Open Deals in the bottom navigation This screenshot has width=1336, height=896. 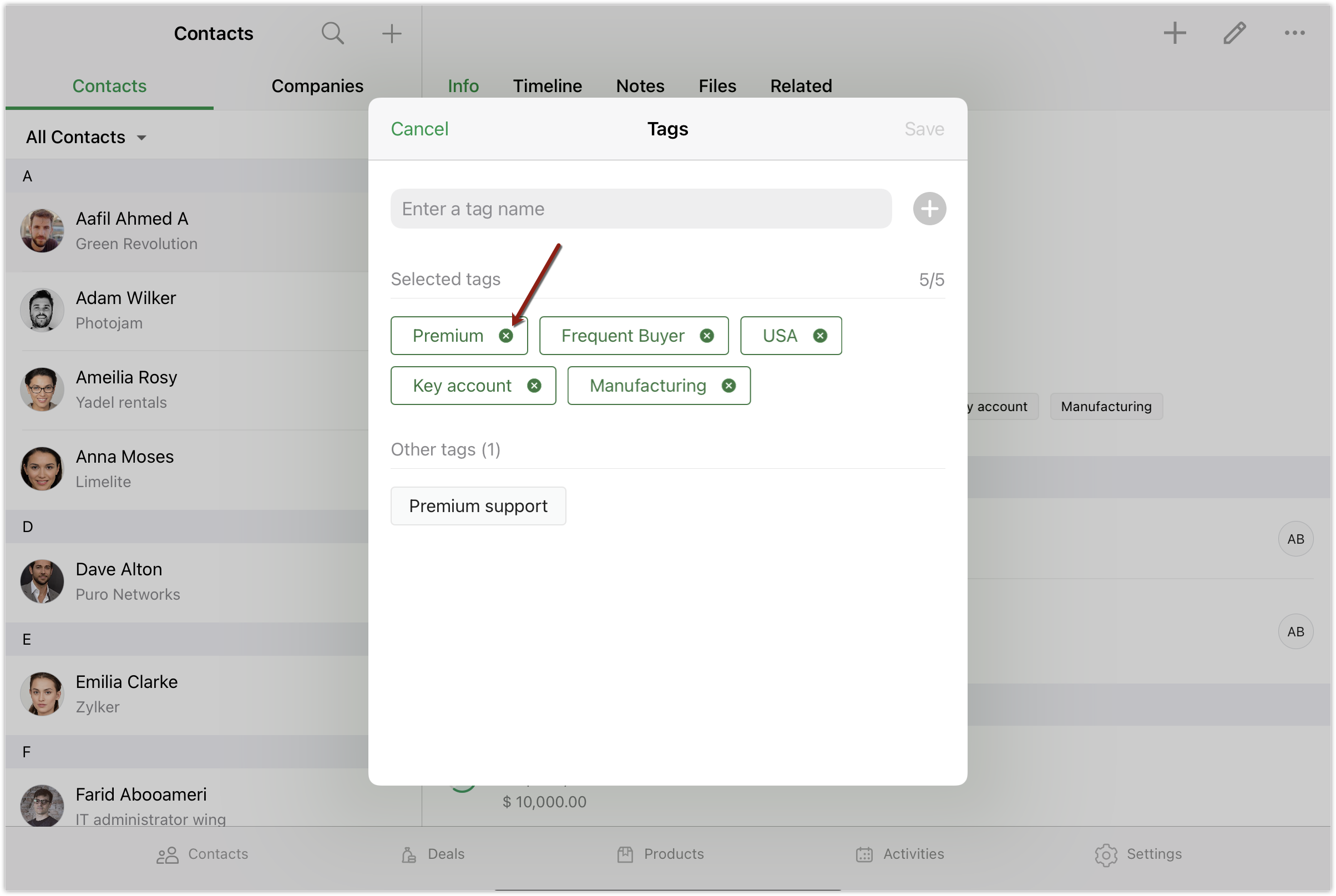click(x=433, y=854)
